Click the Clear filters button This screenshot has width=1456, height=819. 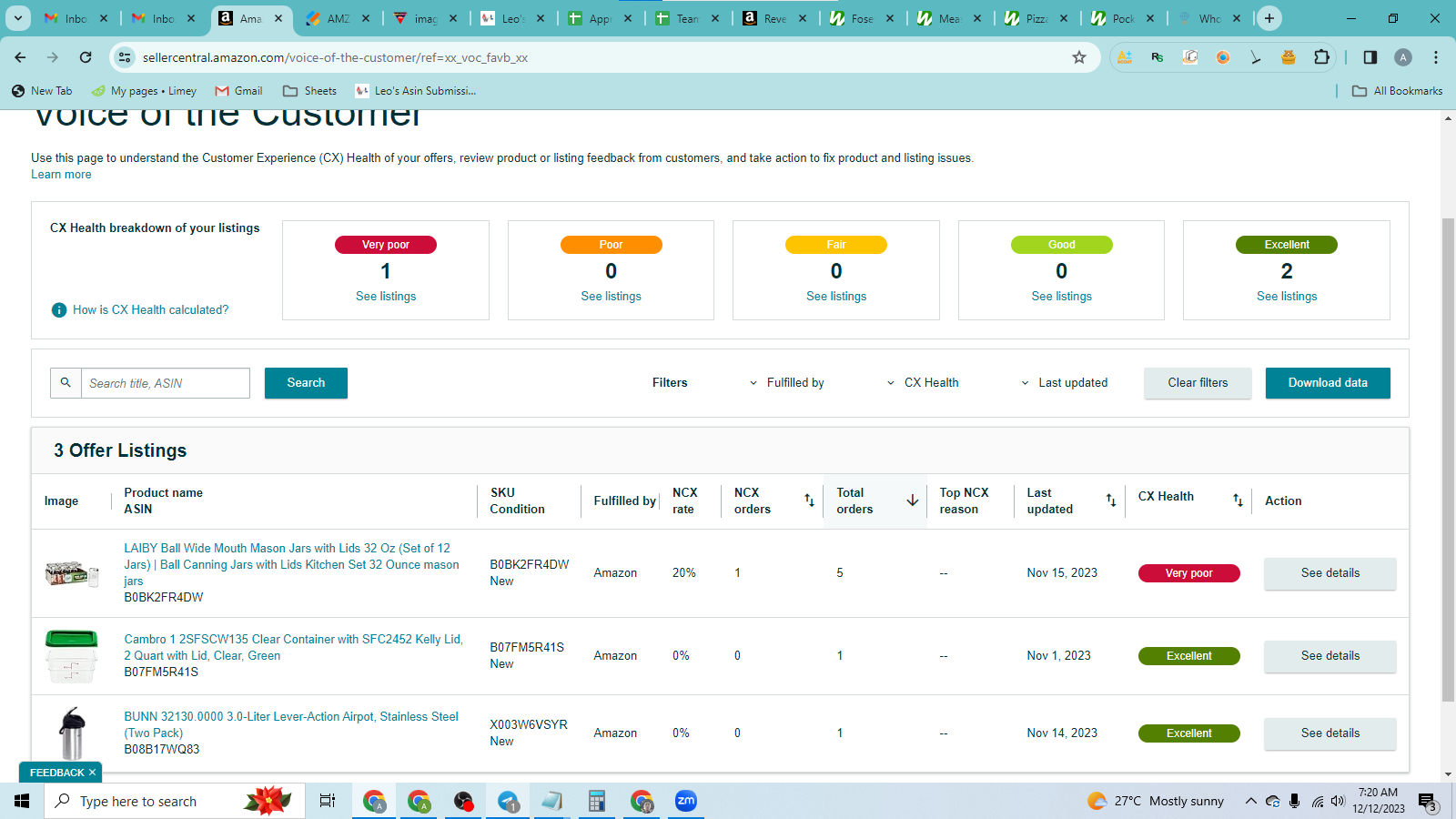[x=1198, y=383]
